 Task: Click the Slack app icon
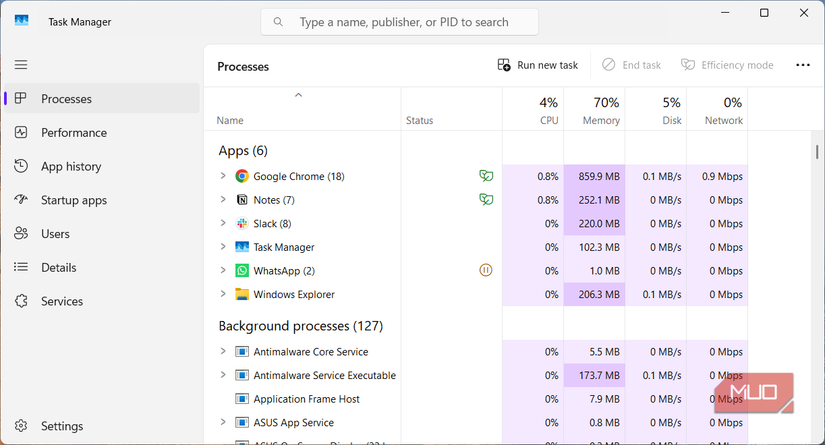[242, 224]
